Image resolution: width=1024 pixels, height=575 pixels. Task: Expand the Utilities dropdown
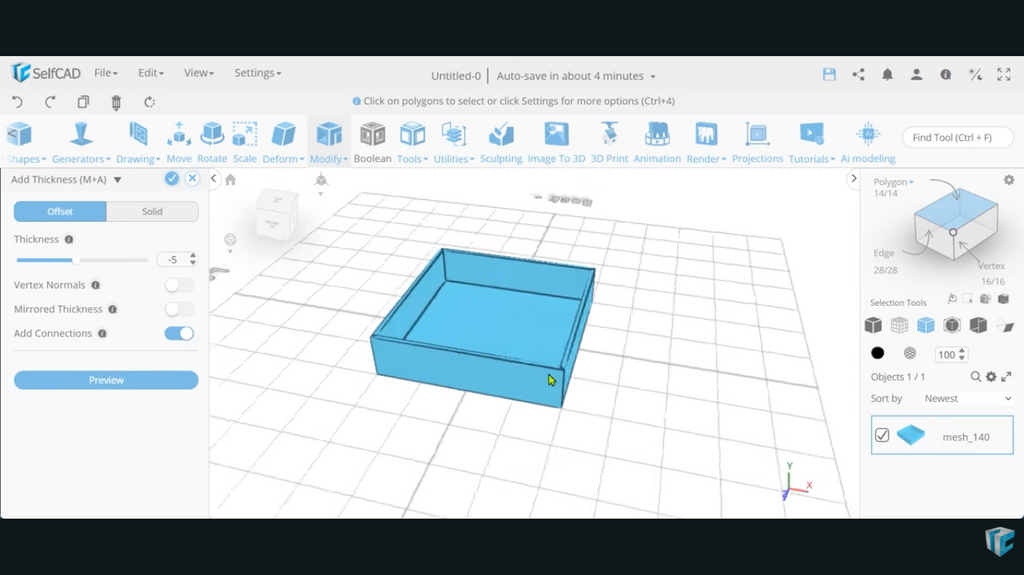coord(454,159)
